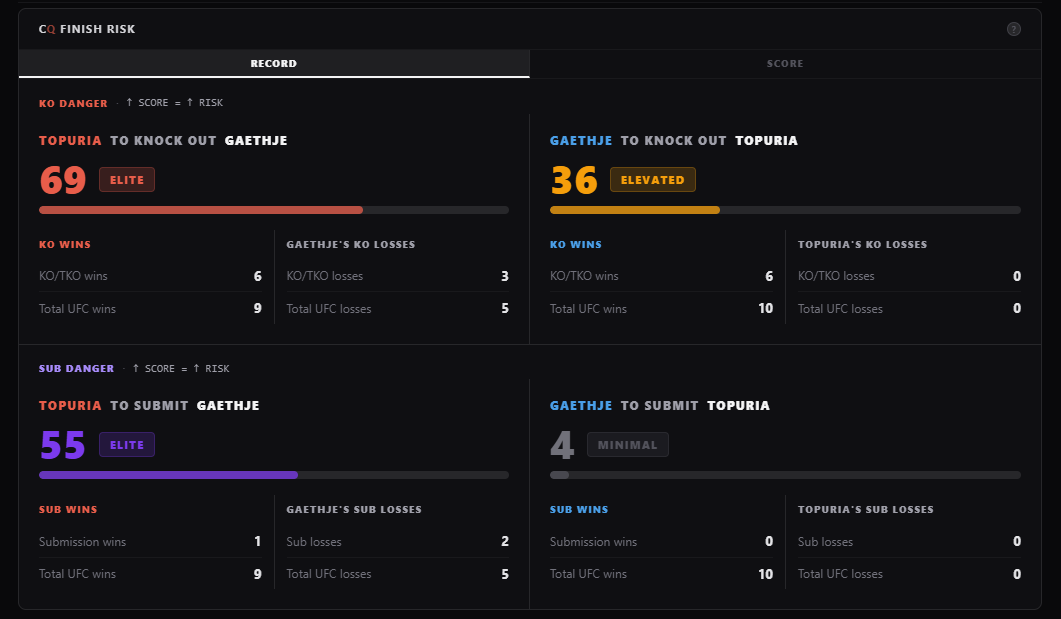Switch to the RECORD tab
Image resolution: width=1061 pixels, height=619 pixels.
[x=274, y=64]
